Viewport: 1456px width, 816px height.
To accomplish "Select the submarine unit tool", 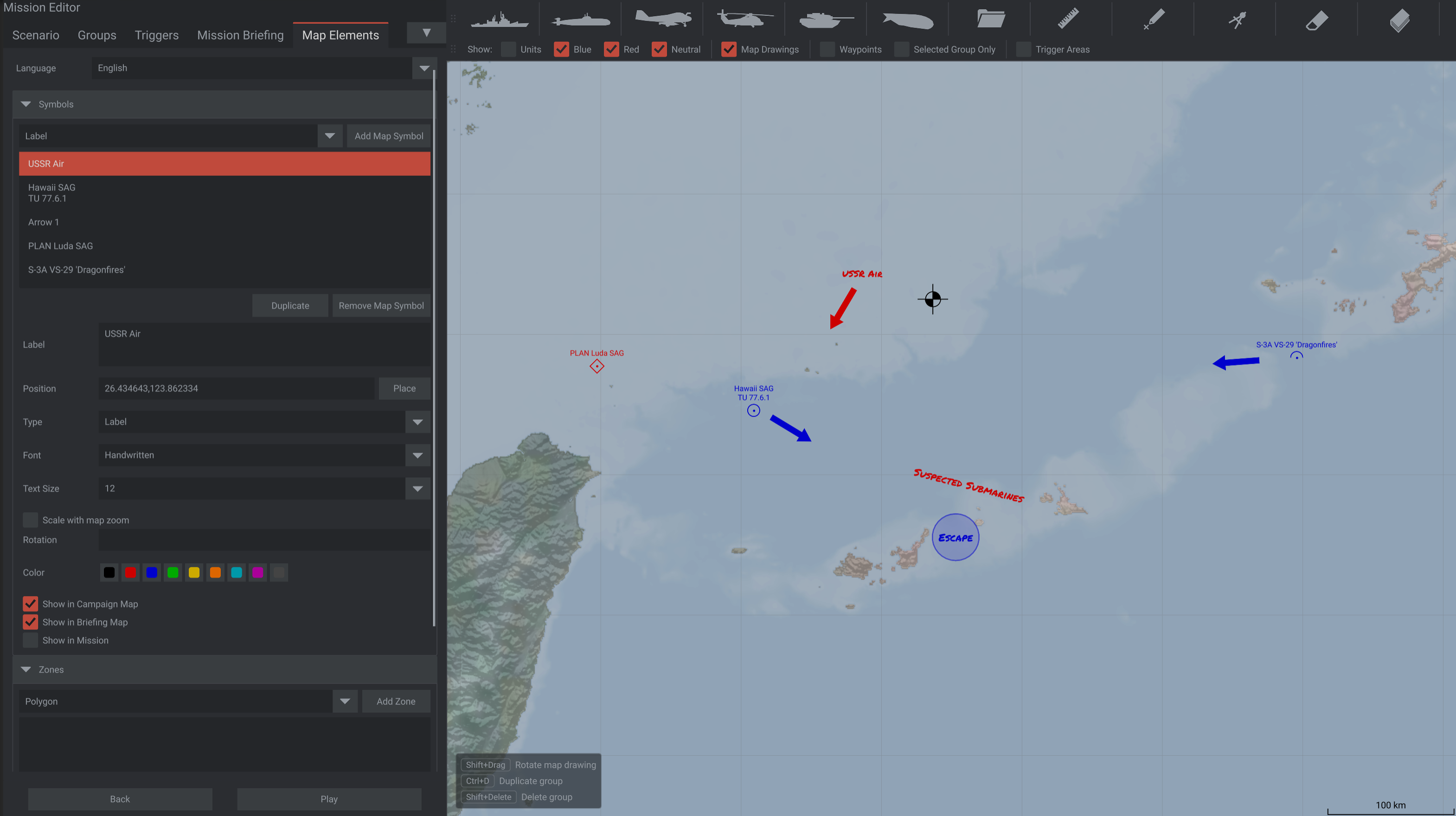I will pos(580,20).
